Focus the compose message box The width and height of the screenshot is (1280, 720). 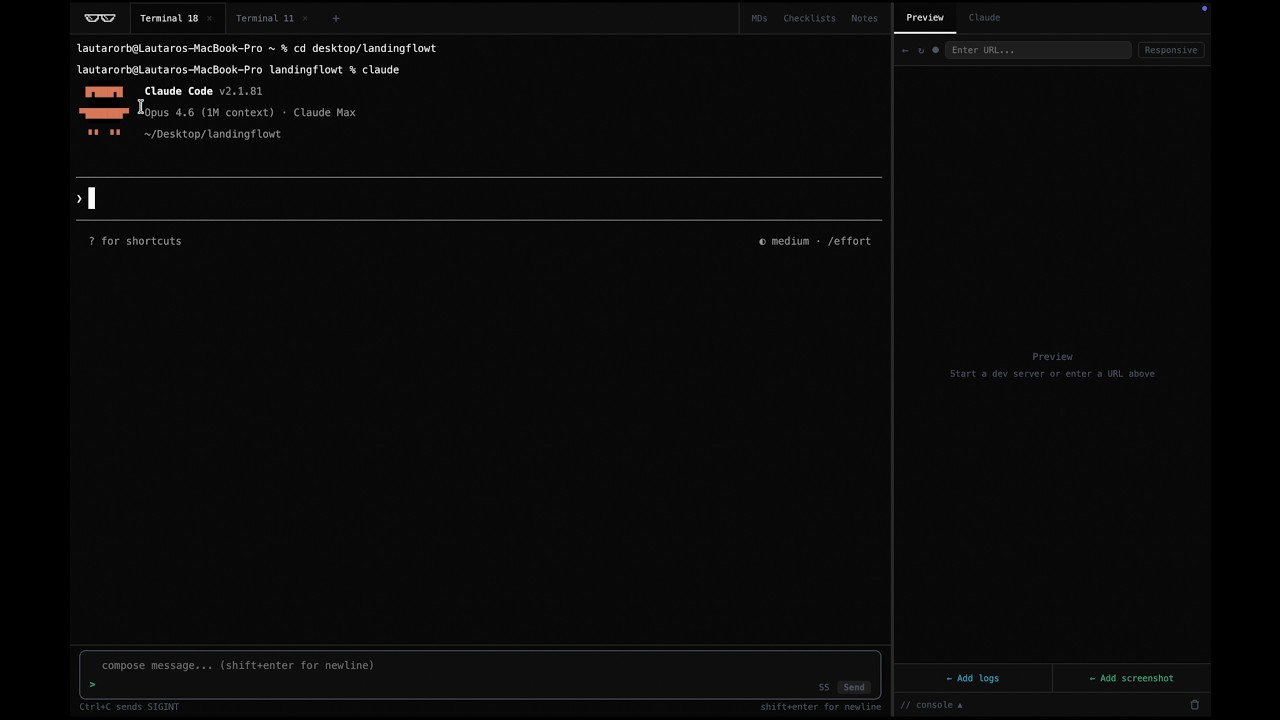coord(480,674)
